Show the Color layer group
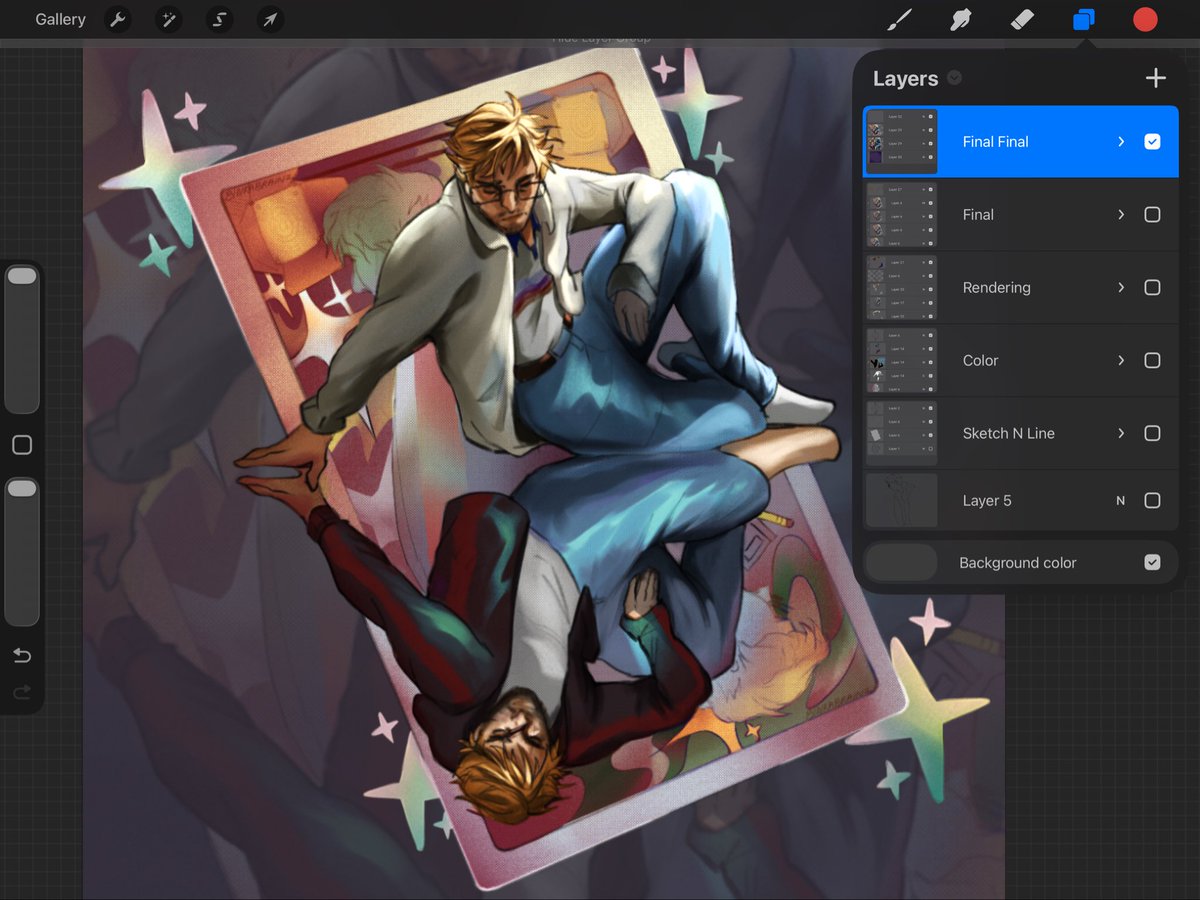Viewport: 1200px width, 900px height. click(1152, 360)
